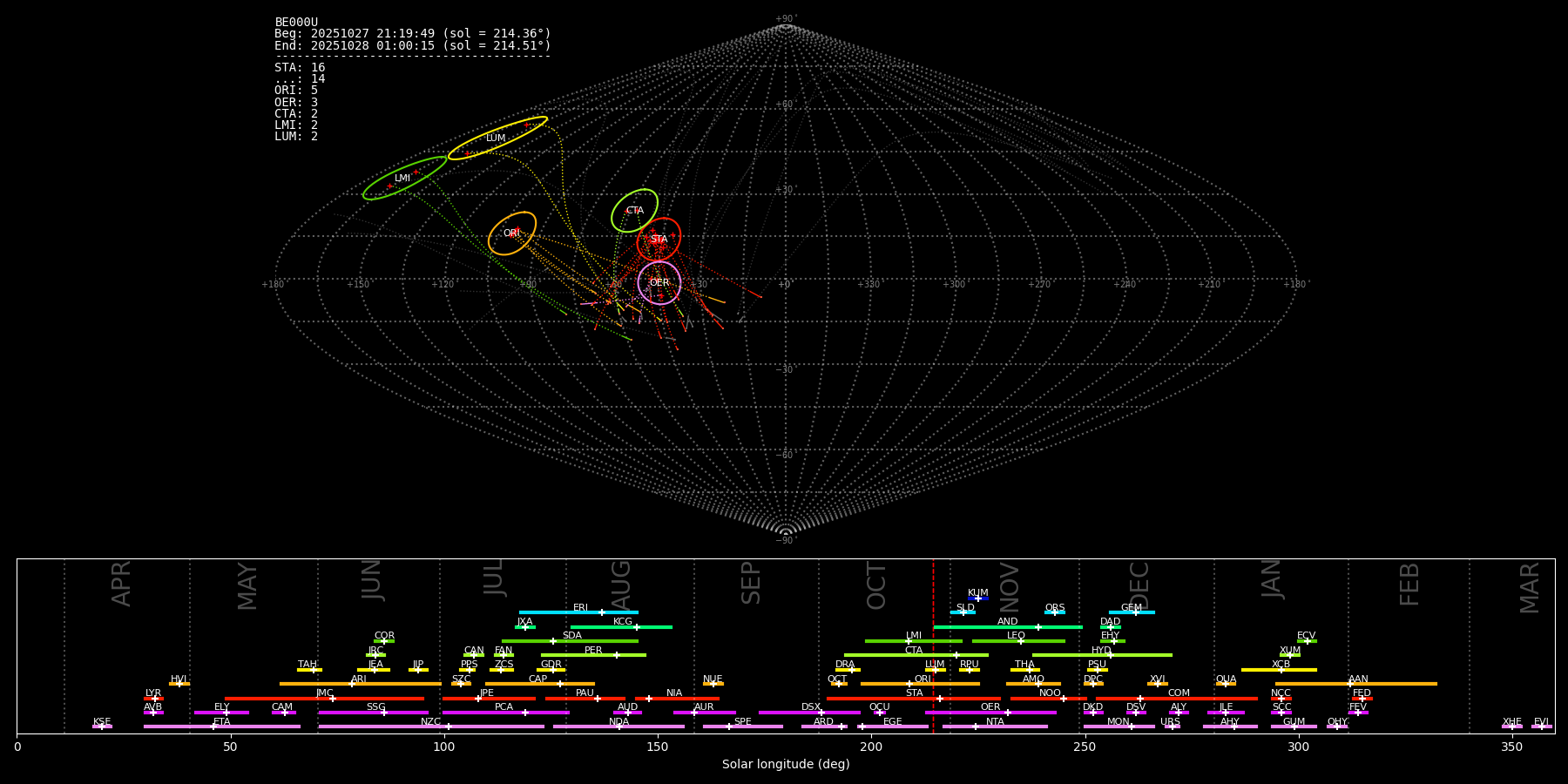Image resolution: width=1568 pixels, height=784 pixels.
Task: Click the CTA radiant circle
Action: pos(634,210)
